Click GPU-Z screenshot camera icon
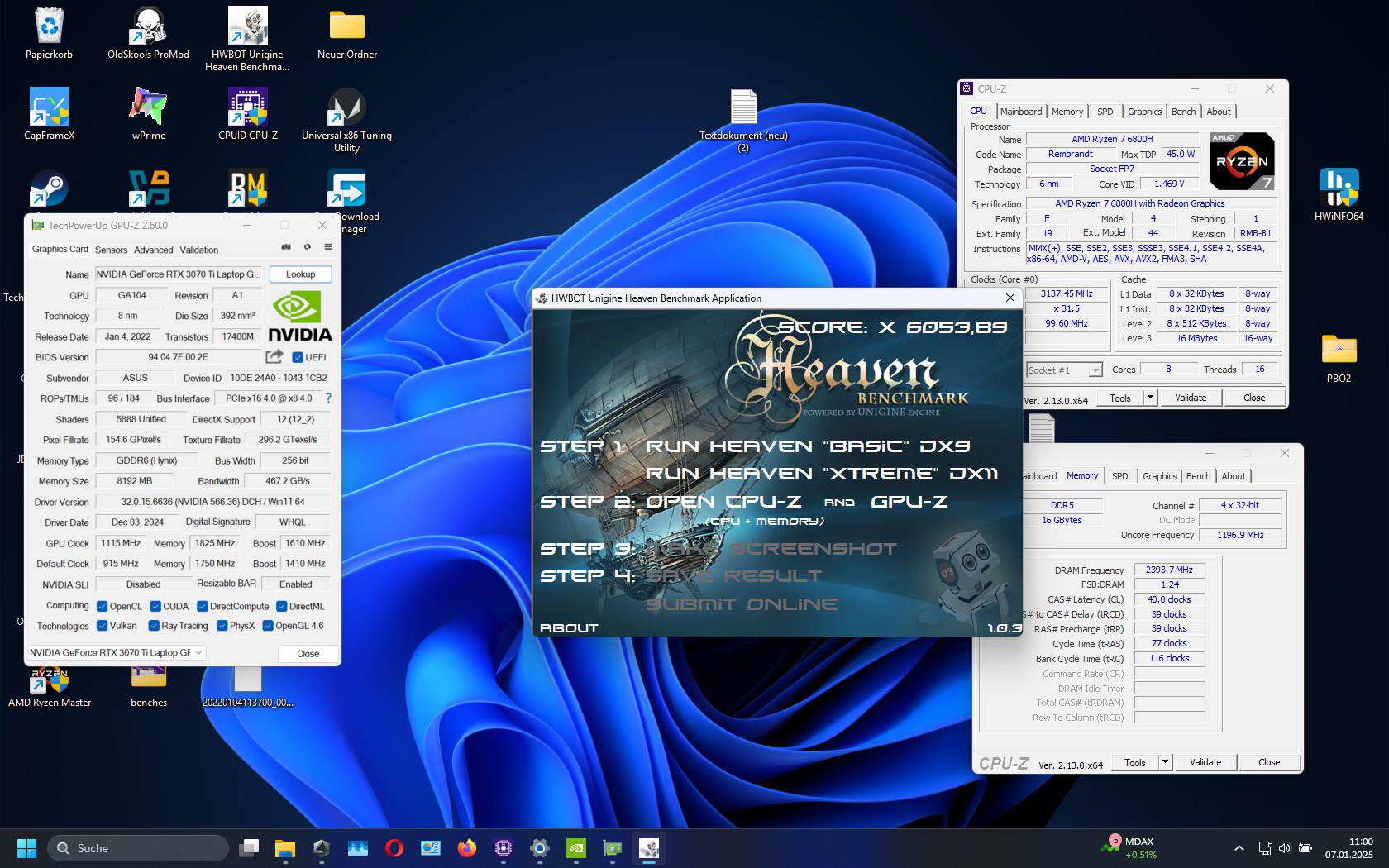 tap(286, 247)
